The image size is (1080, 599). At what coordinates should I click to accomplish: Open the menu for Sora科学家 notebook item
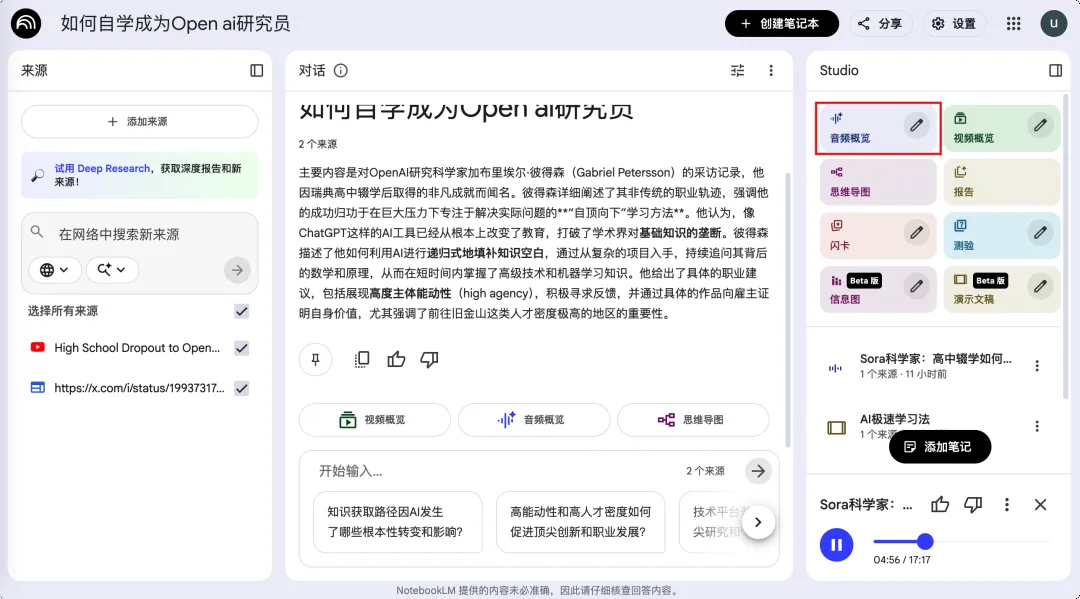click(1037, 365)
